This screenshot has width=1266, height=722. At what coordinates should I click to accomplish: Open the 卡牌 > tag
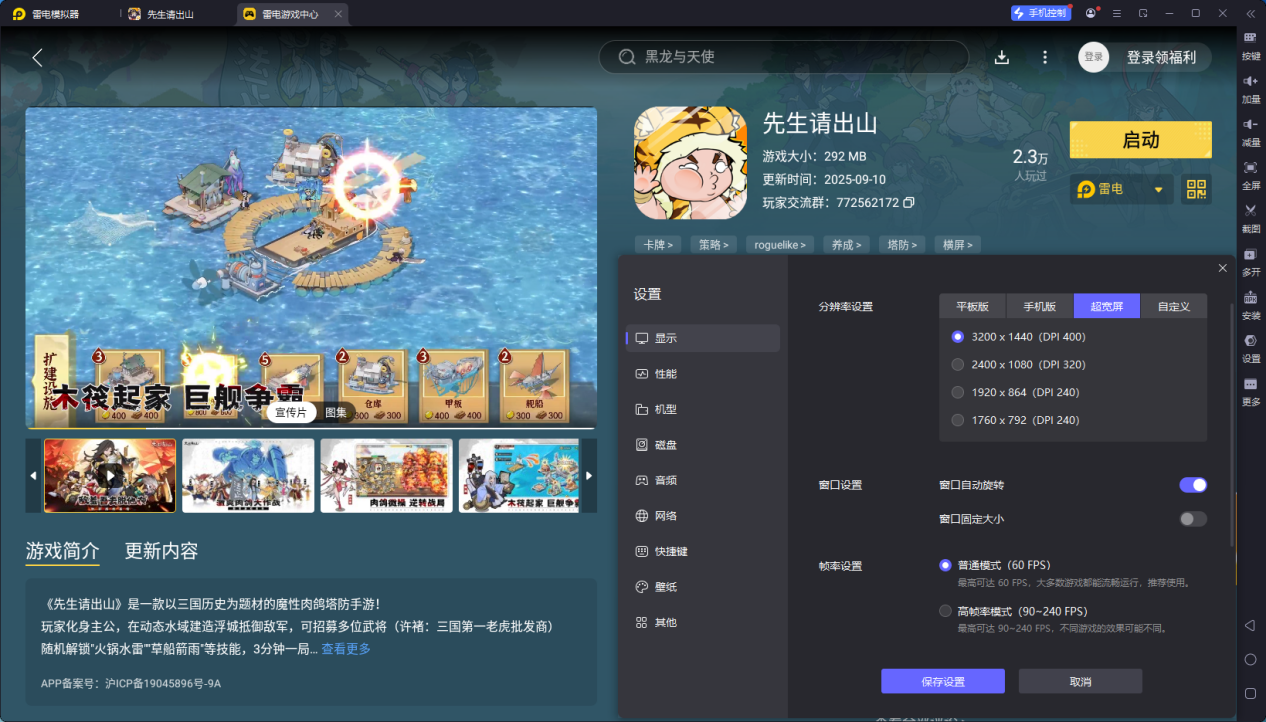[x=657, y=244]
